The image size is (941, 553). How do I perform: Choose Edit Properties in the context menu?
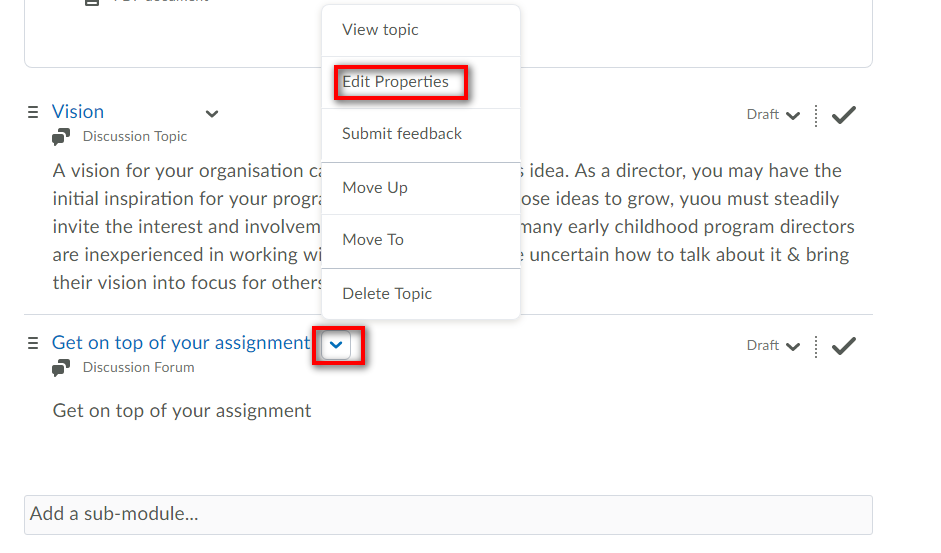pyautogui.click(x=421, y=82)
